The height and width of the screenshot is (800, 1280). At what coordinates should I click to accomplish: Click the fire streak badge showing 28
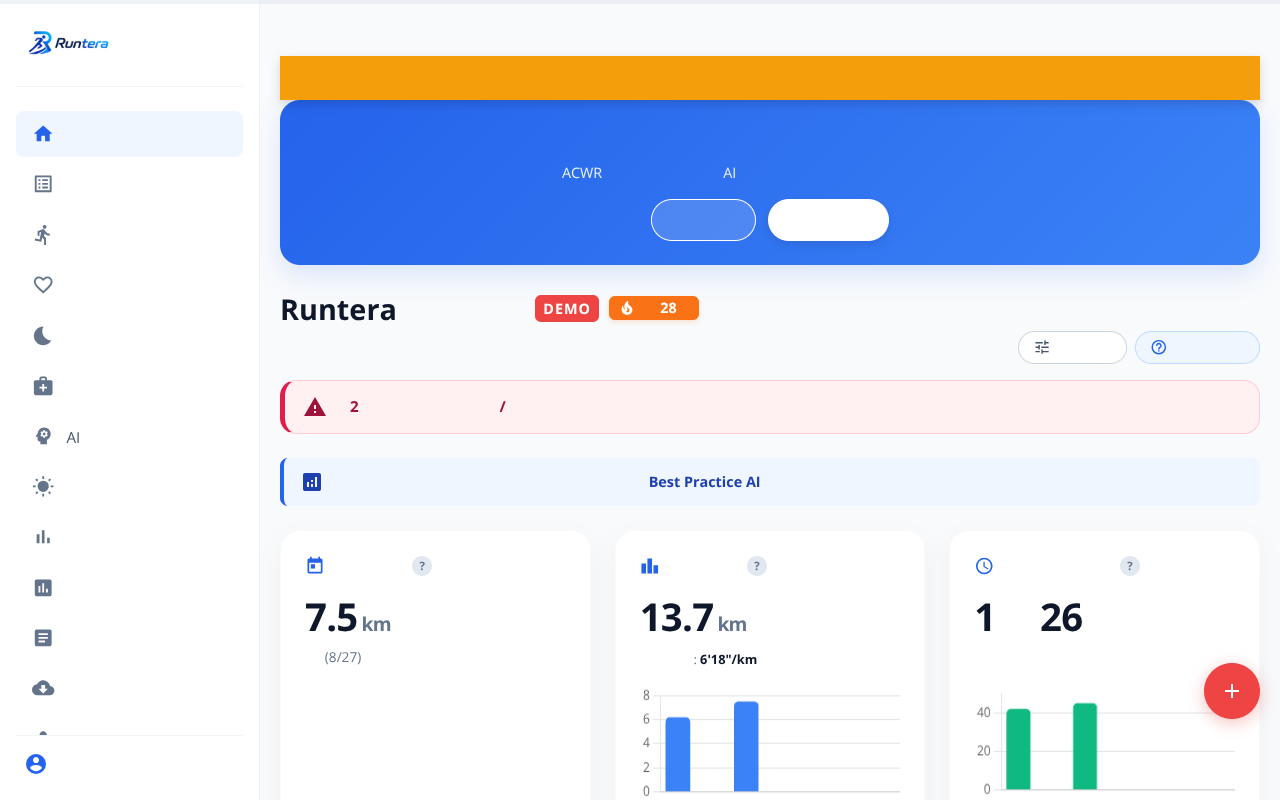click(654, 308)
